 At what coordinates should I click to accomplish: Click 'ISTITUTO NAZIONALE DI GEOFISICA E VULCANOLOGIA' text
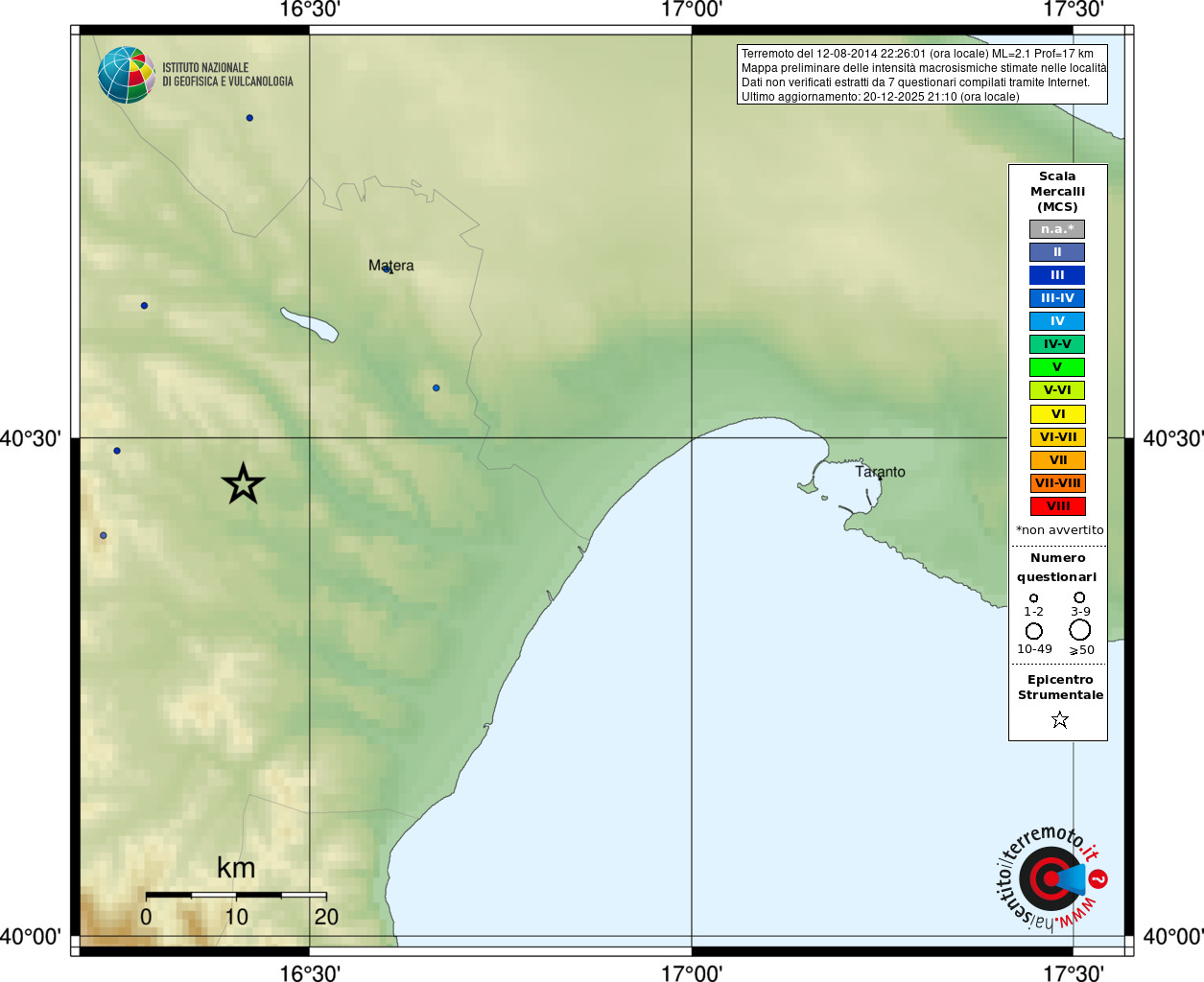click(x=227, y=75)
